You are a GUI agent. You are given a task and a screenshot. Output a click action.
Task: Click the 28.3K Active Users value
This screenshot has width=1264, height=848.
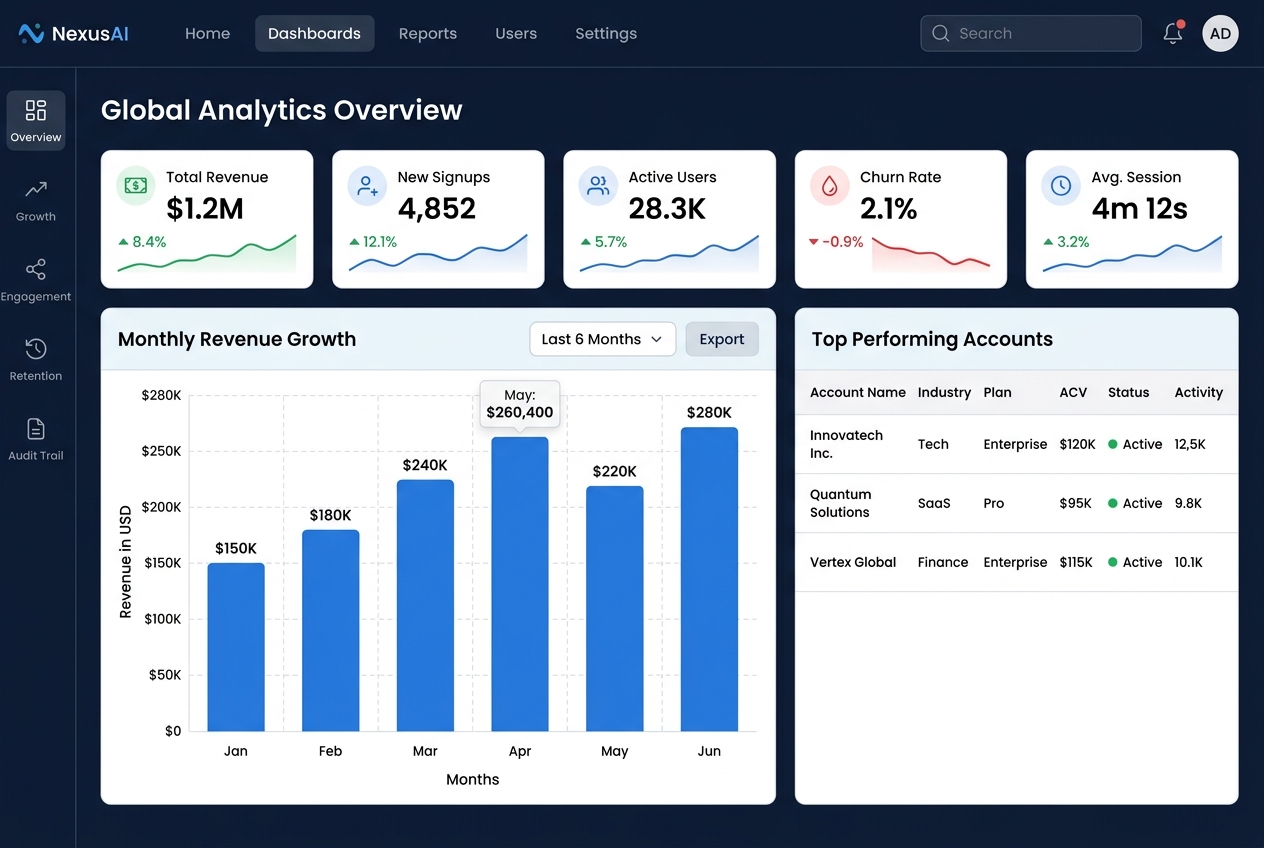pos(668,208)
